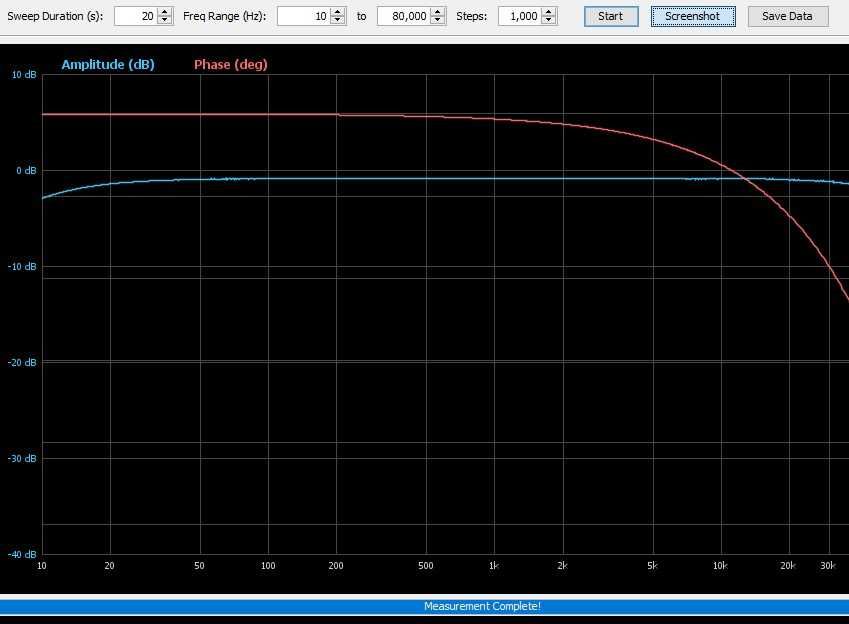Focus the end frequency field showing 80,000
Image resolution: width=849 pixels, height=624 pixels.
coord(404,16)
